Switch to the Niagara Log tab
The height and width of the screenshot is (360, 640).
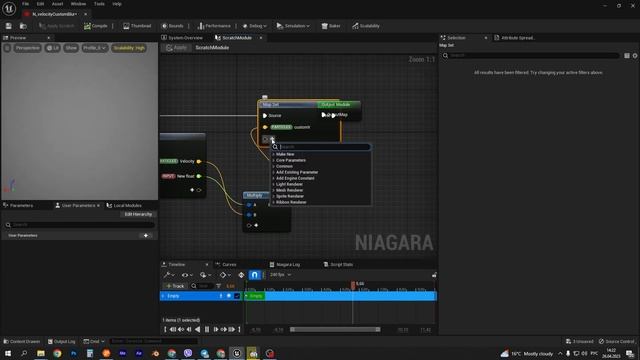284,264
